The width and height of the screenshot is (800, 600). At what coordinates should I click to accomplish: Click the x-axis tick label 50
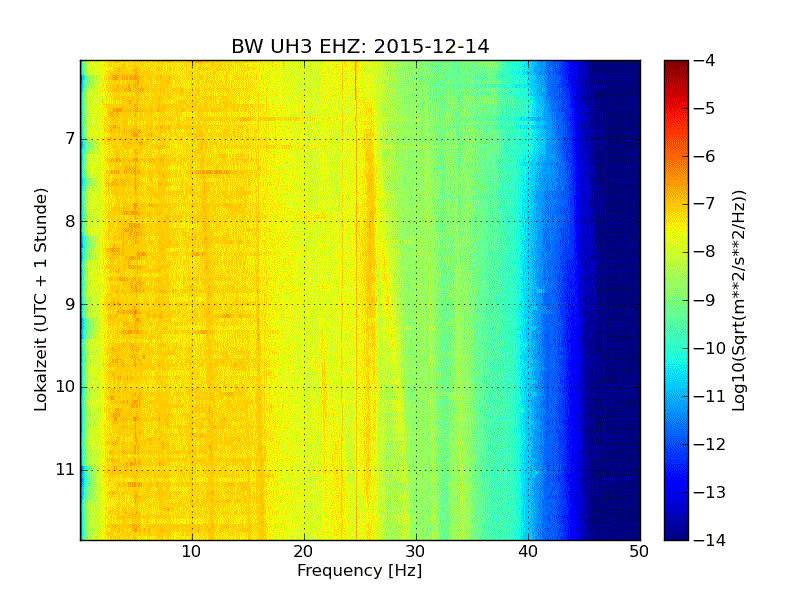pos(639,552)
